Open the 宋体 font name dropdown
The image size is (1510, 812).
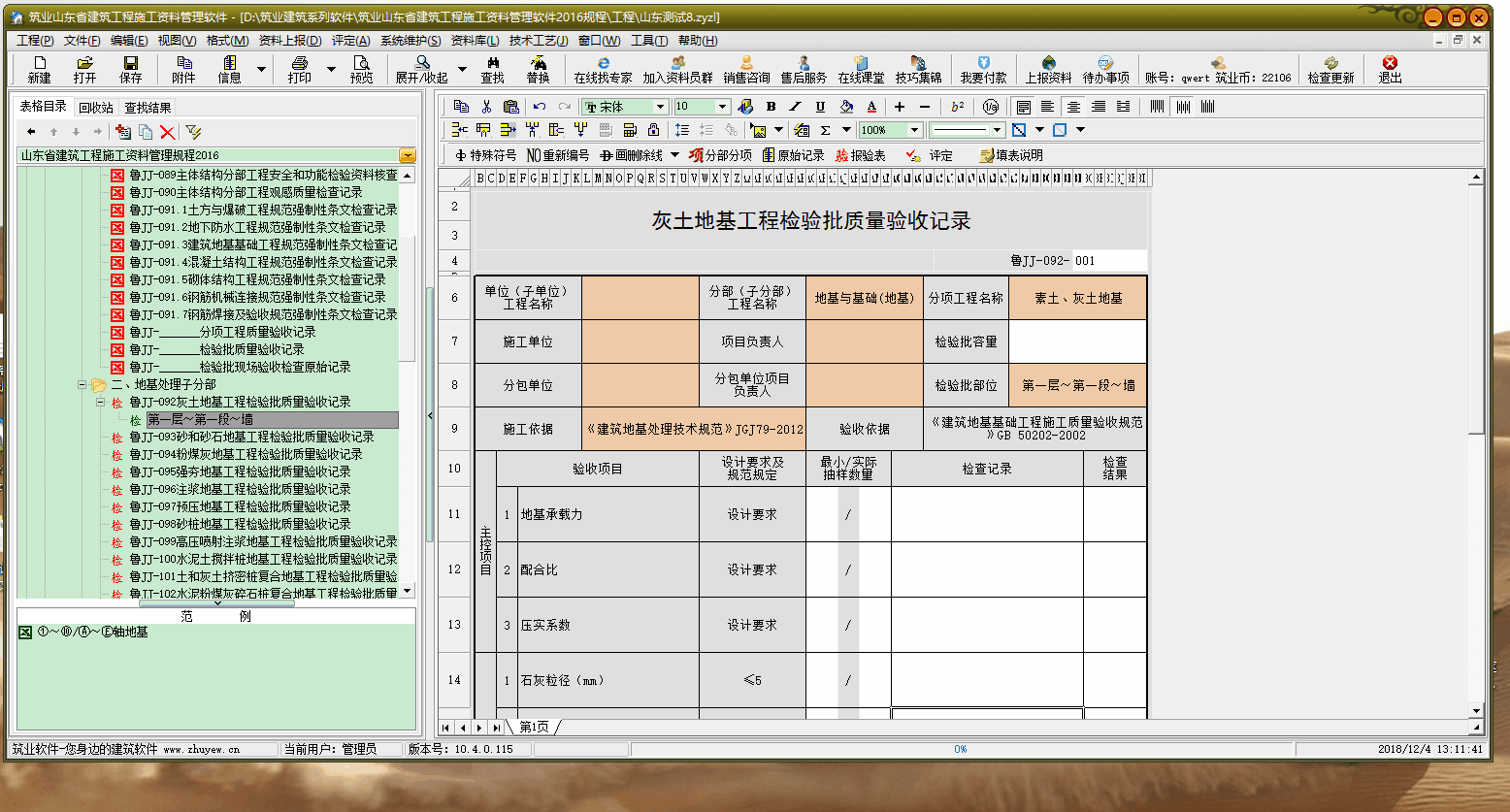(660, 107)
